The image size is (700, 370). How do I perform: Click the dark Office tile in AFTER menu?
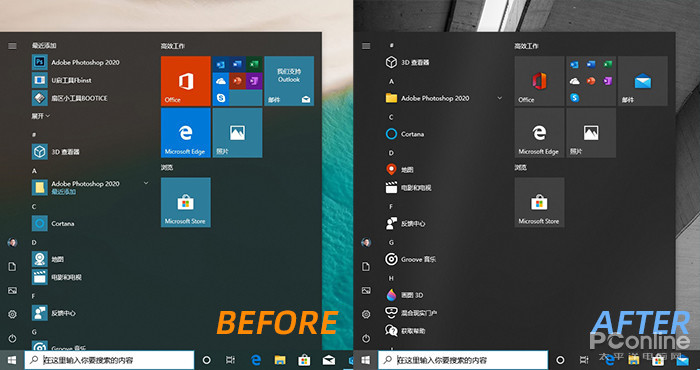[x=539, y=81]
